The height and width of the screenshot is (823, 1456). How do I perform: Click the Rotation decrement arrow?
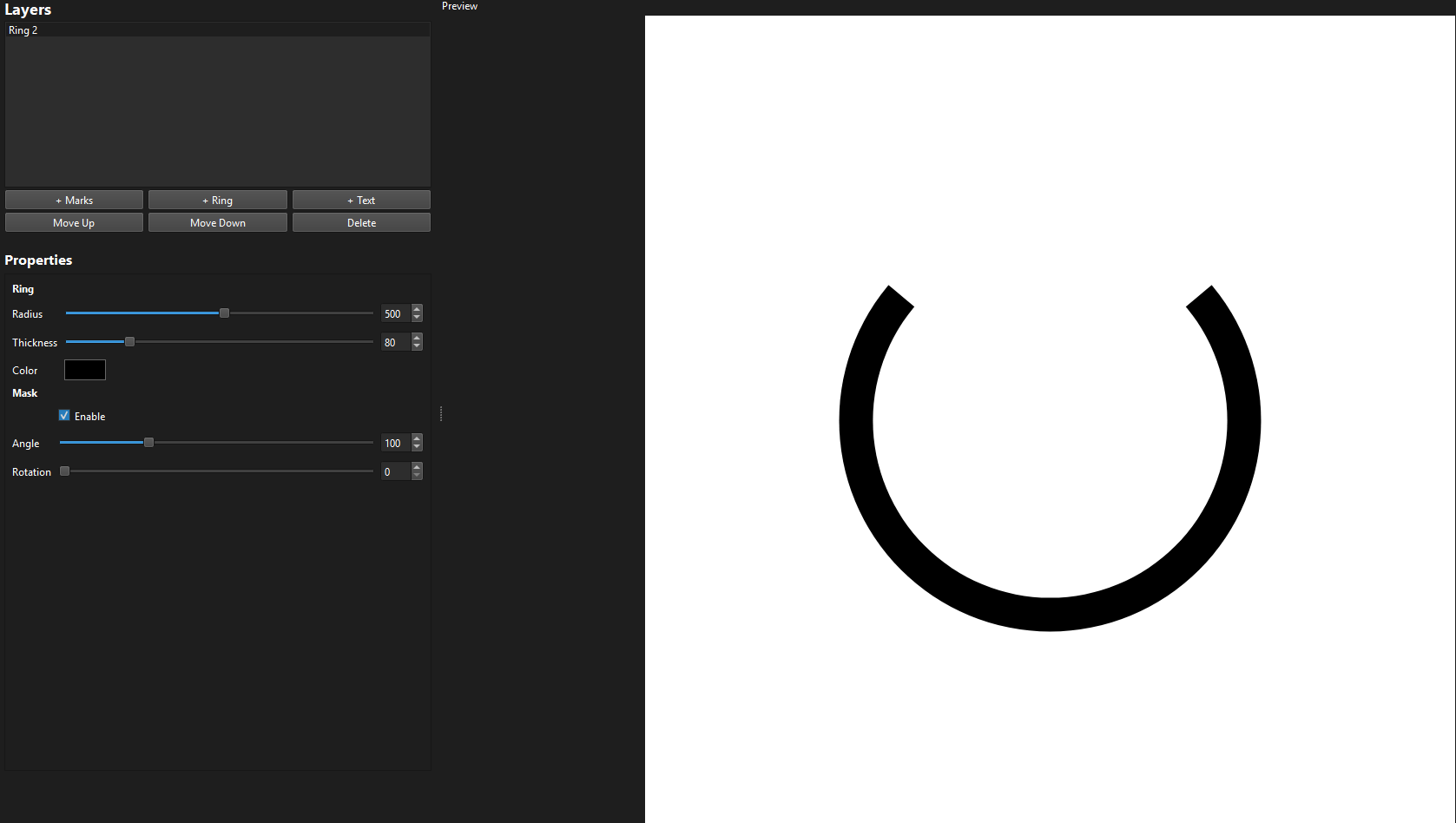click(417, 475)
